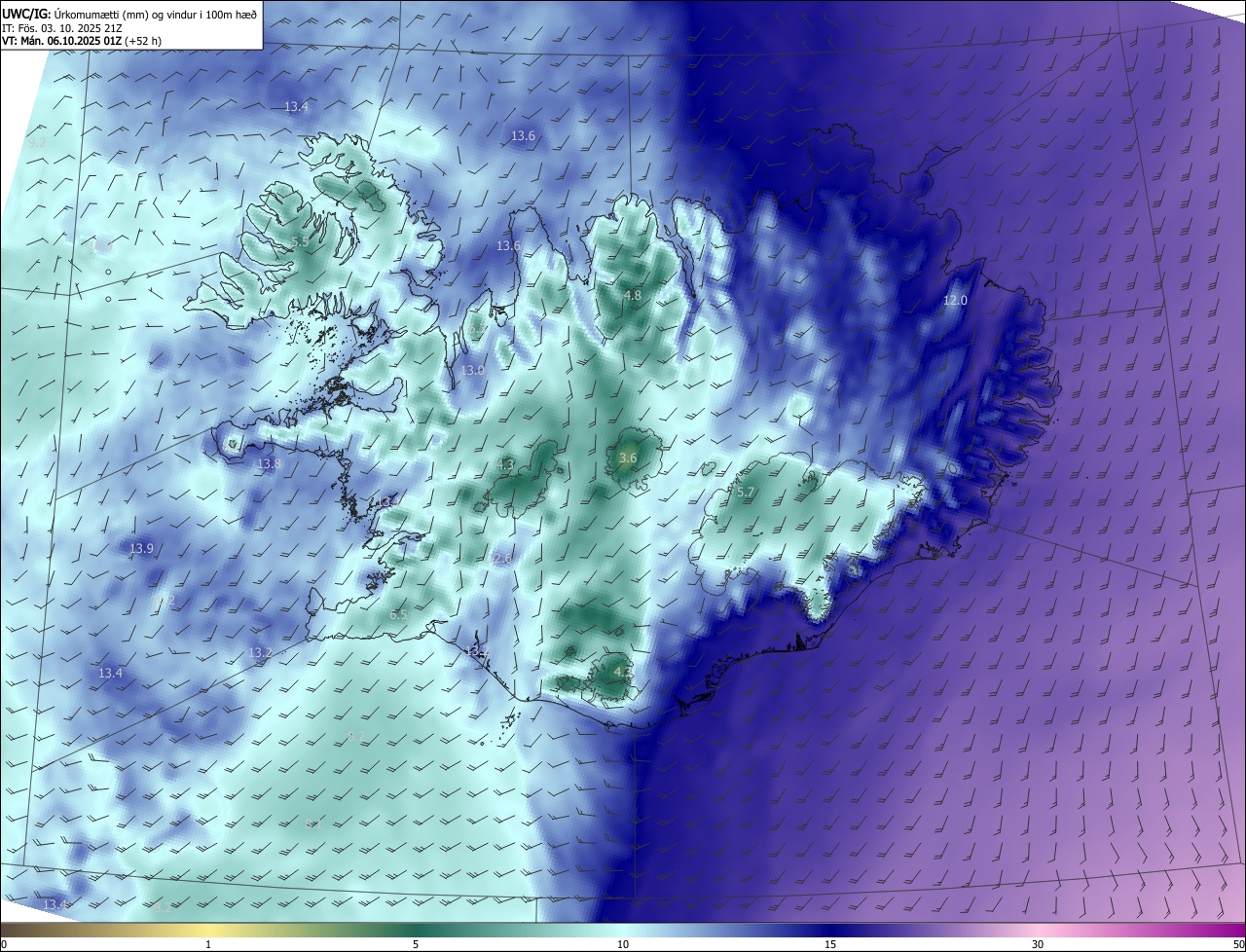Click the 1 tick on the color scale

(208, 944)
